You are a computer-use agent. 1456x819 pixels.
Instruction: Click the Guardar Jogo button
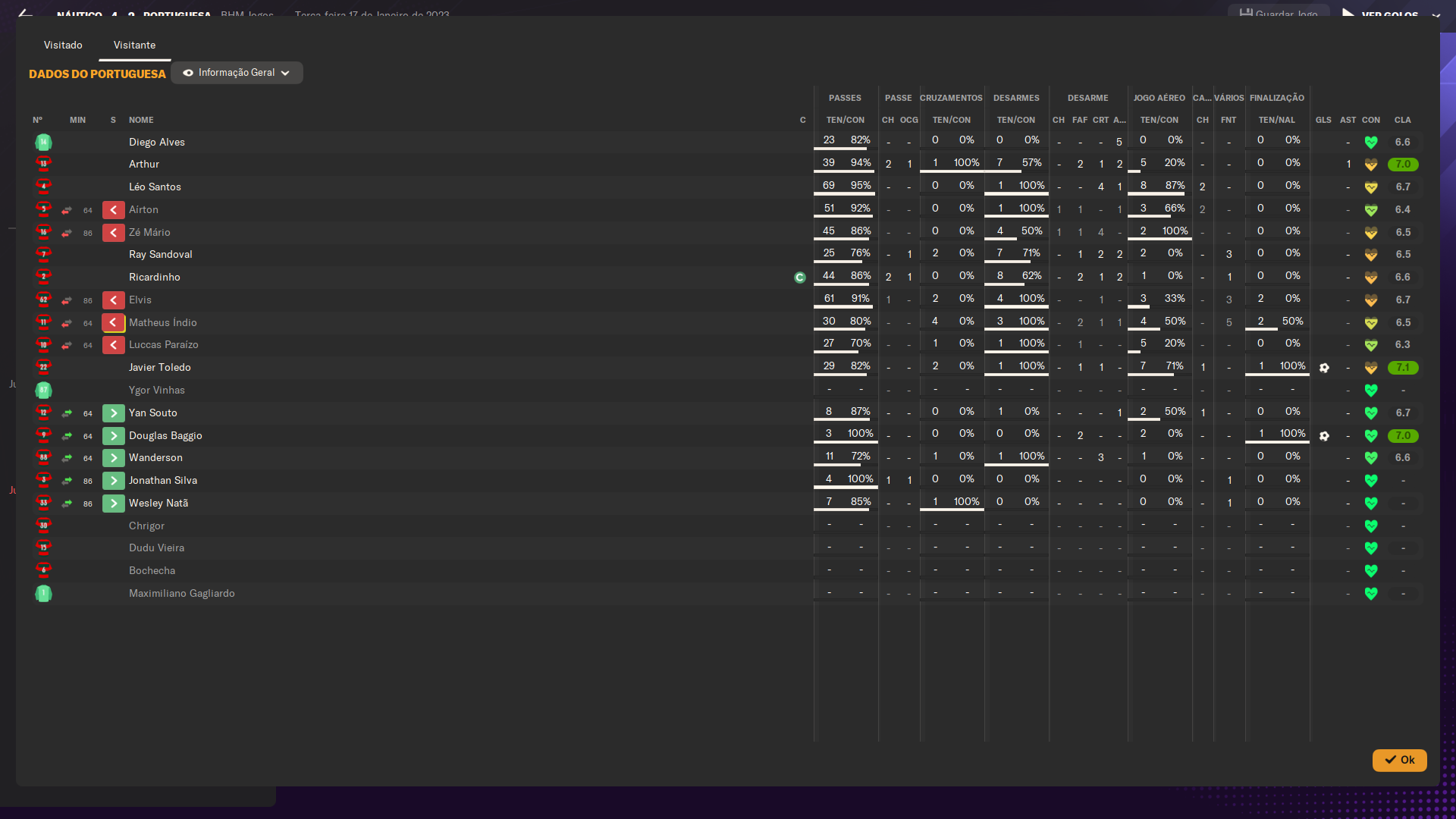tap(1279, 14)
